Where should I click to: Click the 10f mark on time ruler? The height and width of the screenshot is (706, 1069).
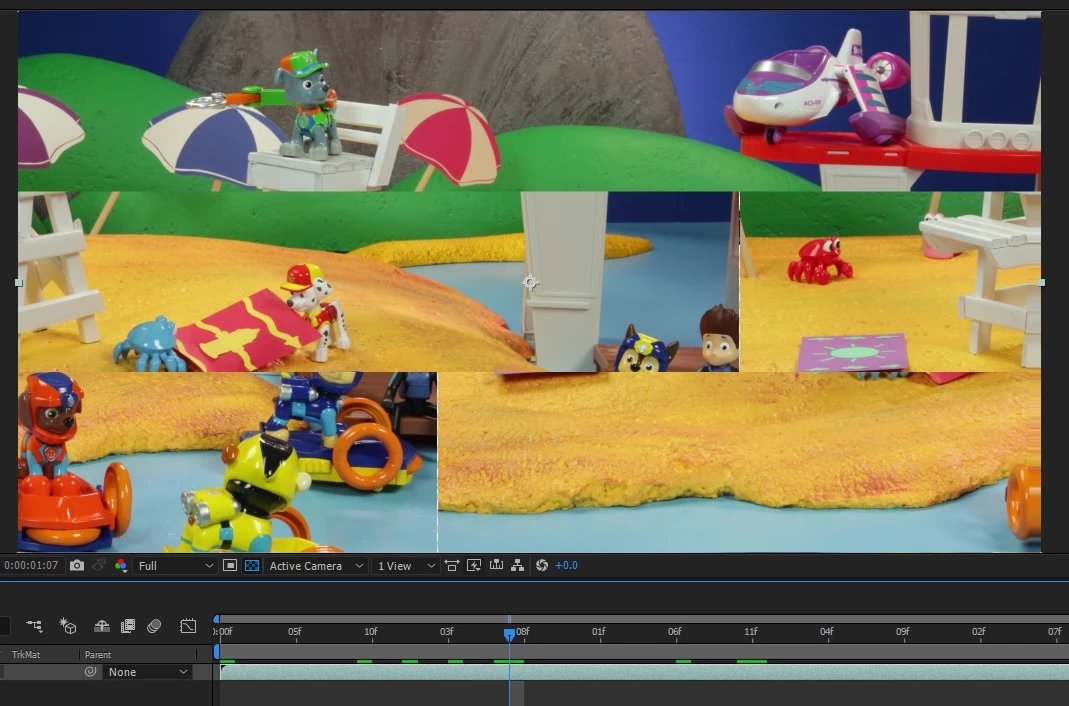(x=371, y=632)
